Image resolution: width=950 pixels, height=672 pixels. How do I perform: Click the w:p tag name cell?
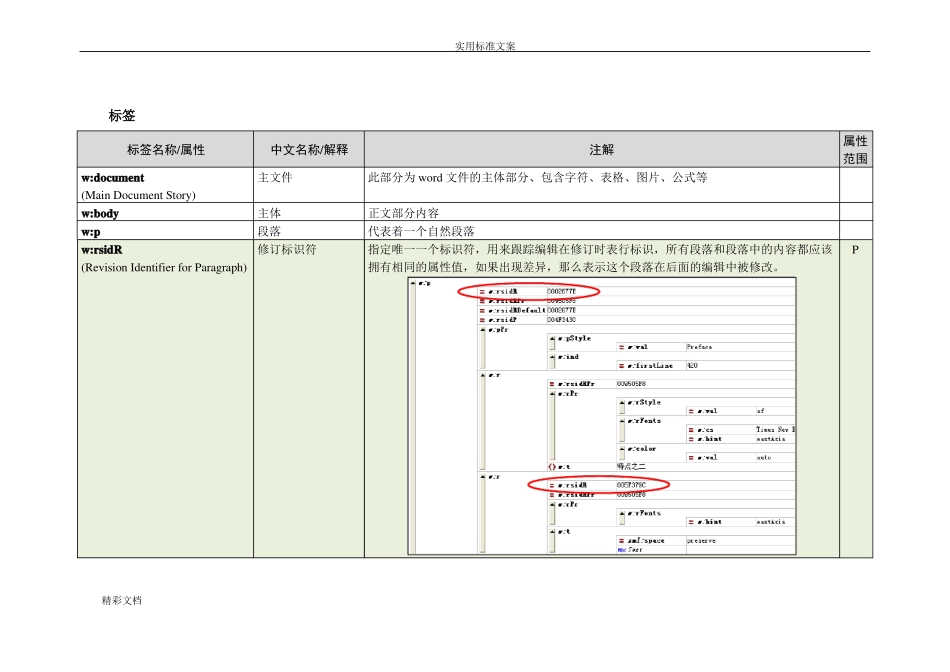click(91, 231)
